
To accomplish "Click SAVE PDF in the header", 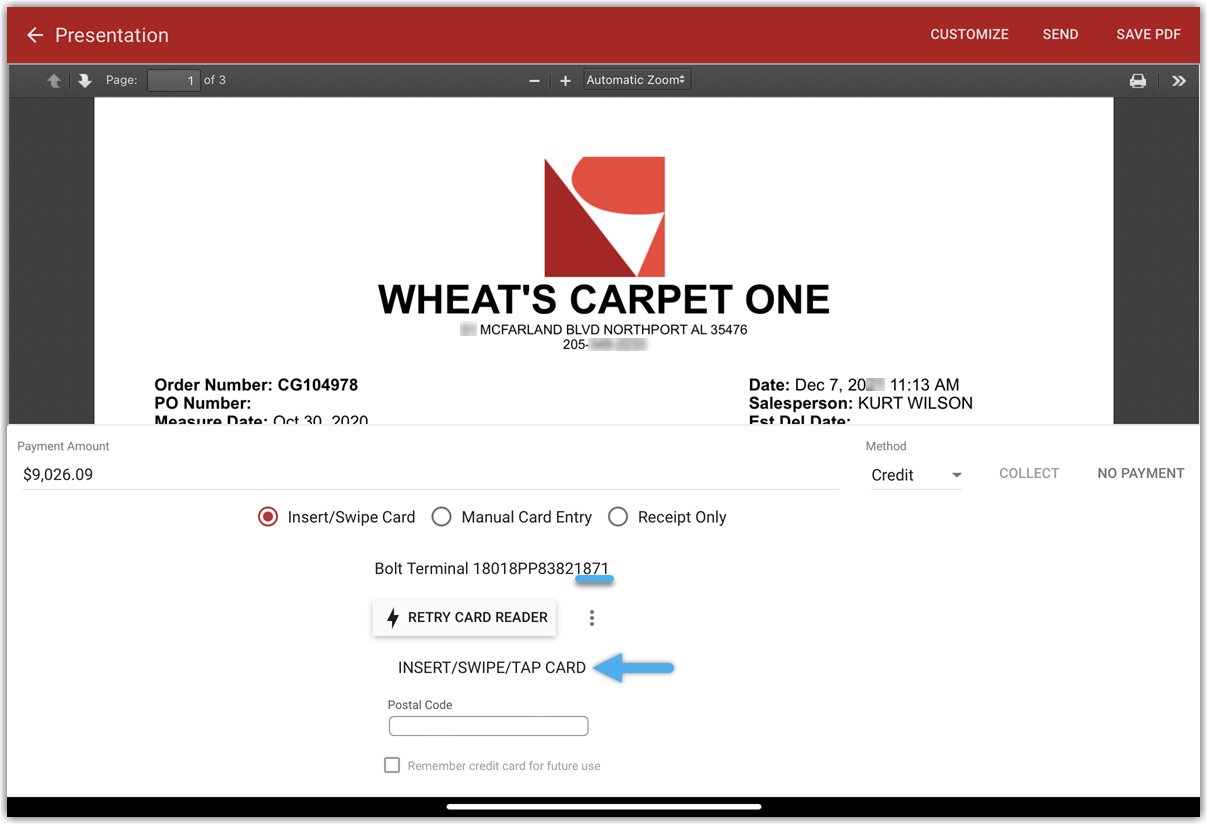I will pos(1148,34).
